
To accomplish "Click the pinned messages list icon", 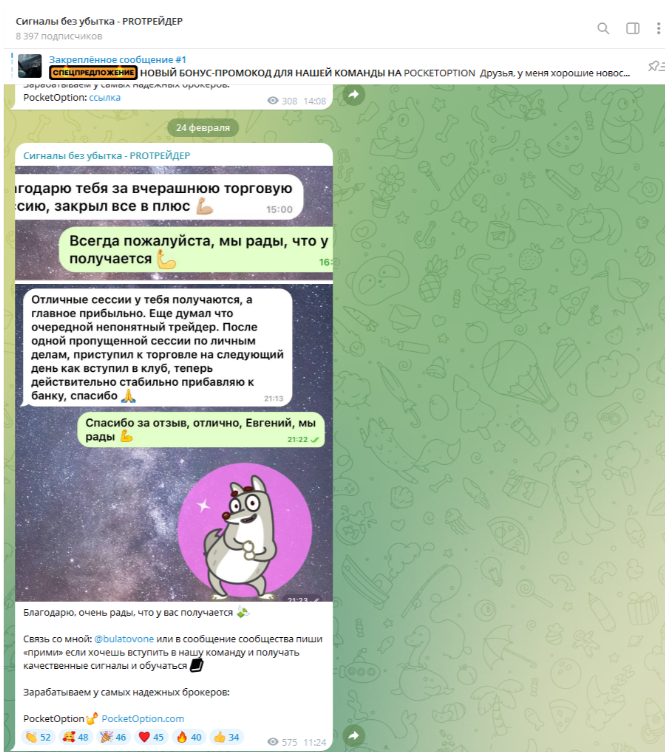I will pos(655,66).
